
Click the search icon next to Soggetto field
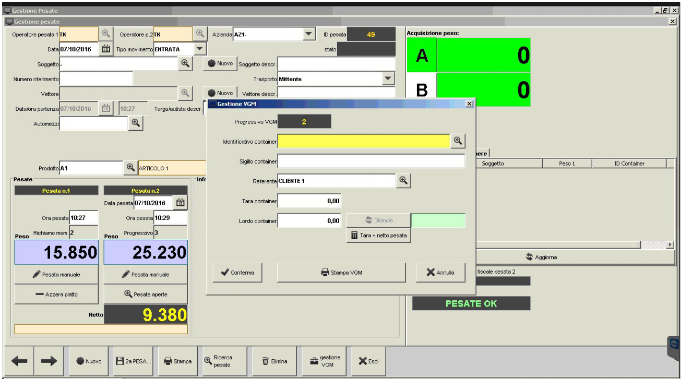185,64
